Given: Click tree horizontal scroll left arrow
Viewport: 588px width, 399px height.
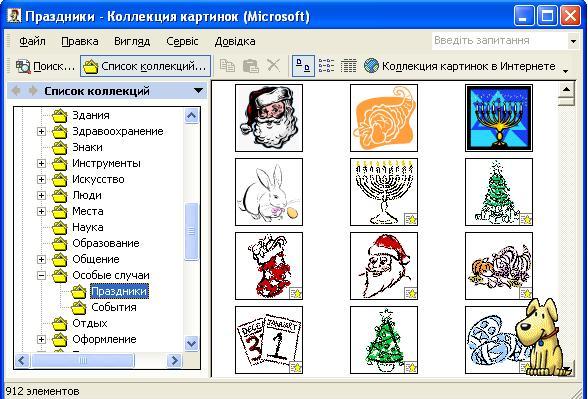Looking at the screenshot, I should (22, 361).
